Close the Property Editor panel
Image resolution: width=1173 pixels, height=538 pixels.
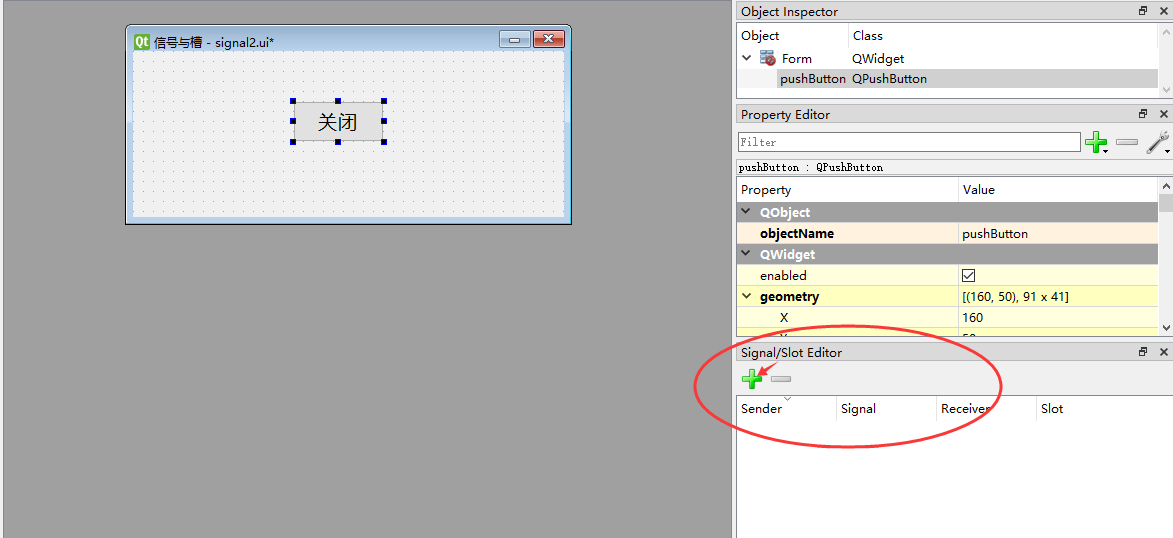(1163, 114)
